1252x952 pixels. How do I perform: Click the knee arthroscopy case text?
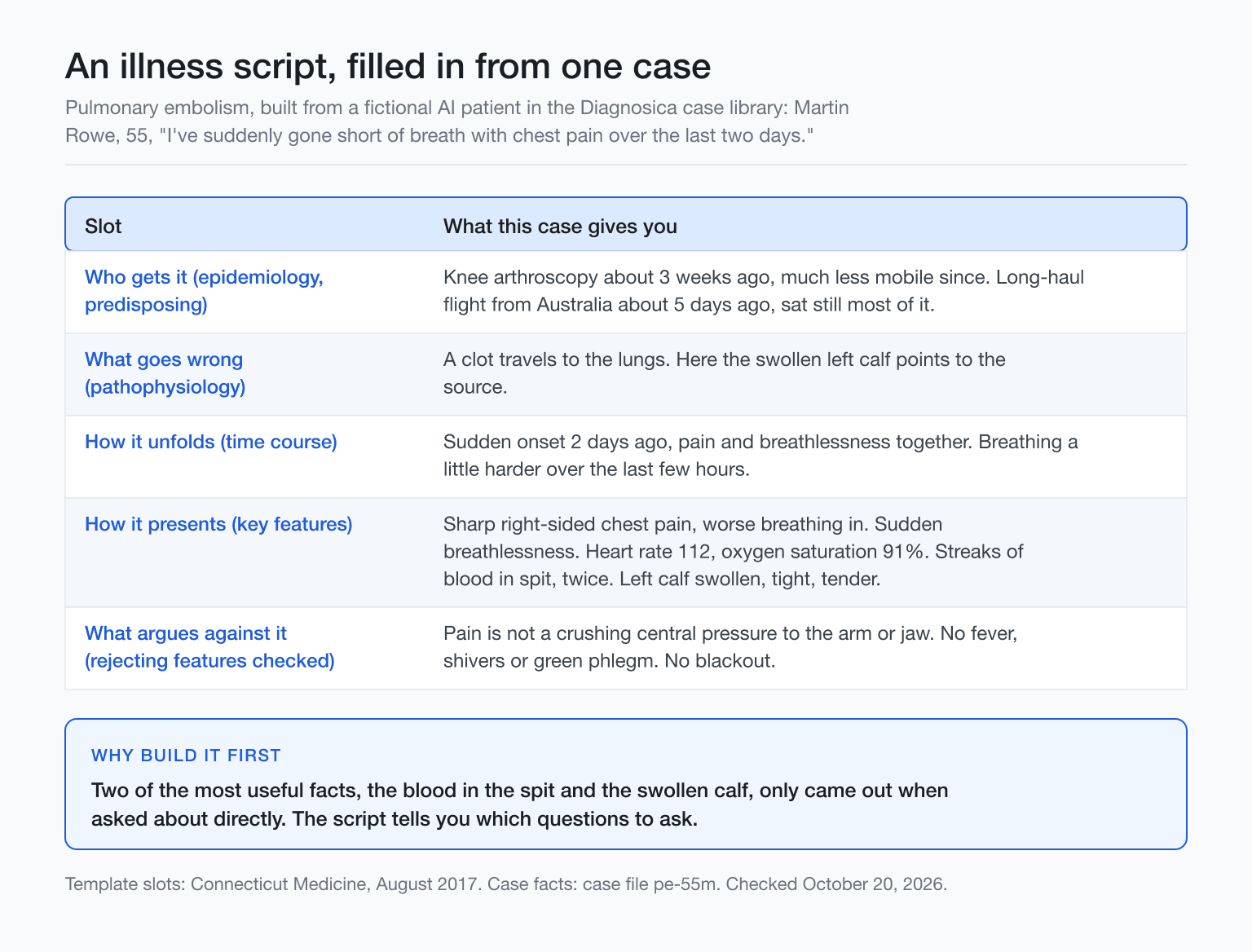click(764, 291)
